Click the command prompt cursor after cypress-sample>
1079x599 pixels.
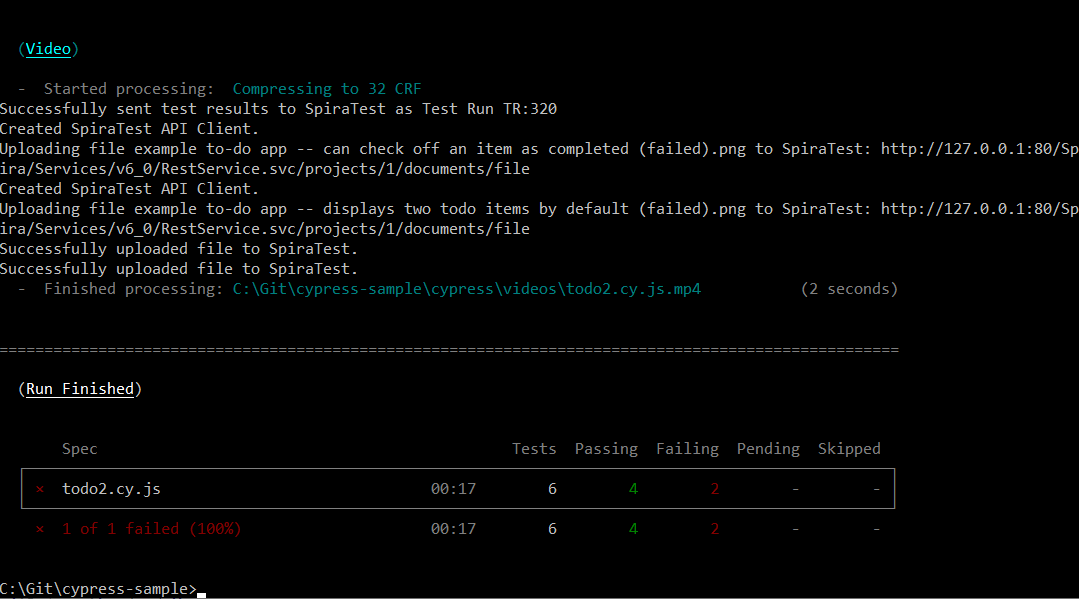pyautogui.click(x=201, y=591)
